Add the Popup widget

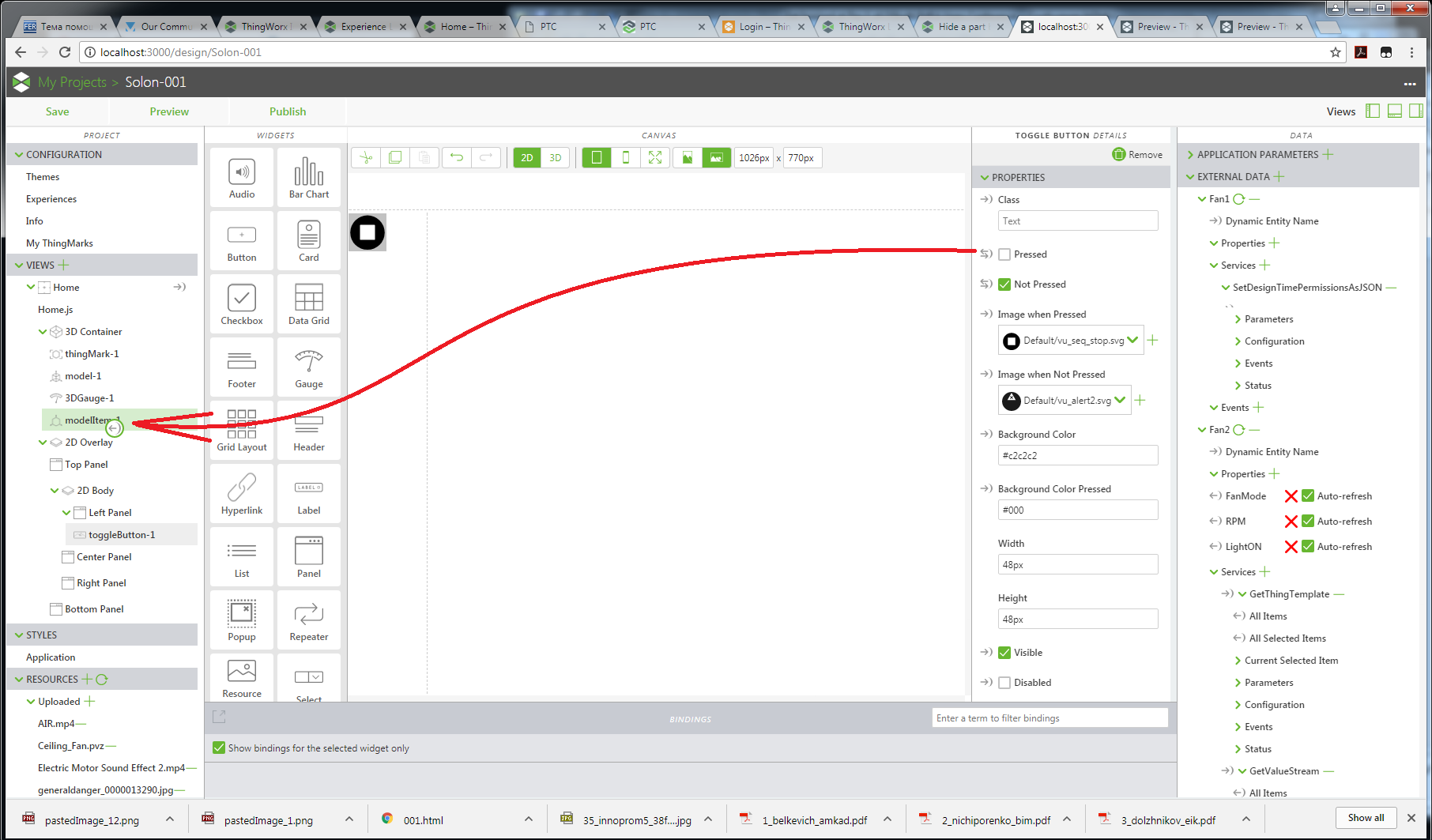click(242, 620)
